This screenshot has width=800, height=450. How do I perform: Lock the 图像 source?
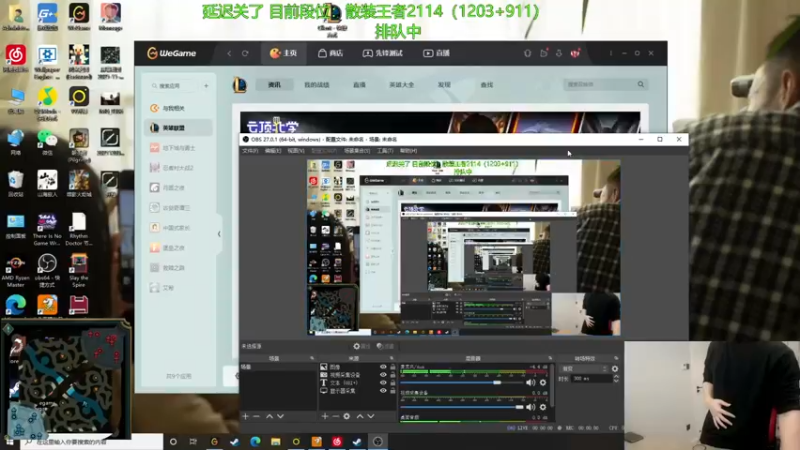pos(393,367)
